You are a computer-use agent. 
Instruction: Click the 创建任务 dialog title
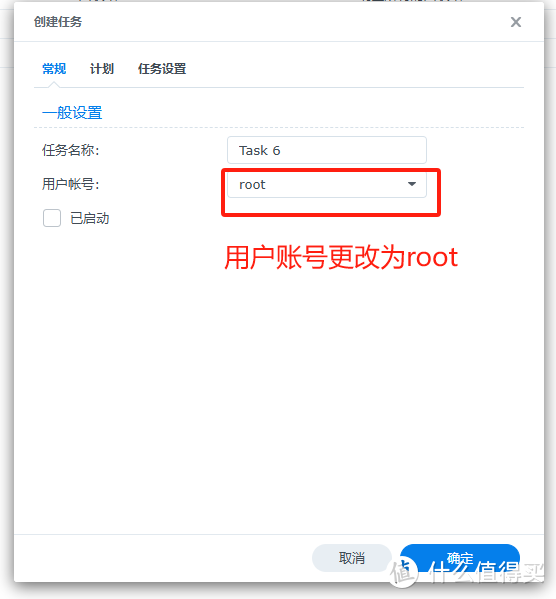click(x=58, y=22)
